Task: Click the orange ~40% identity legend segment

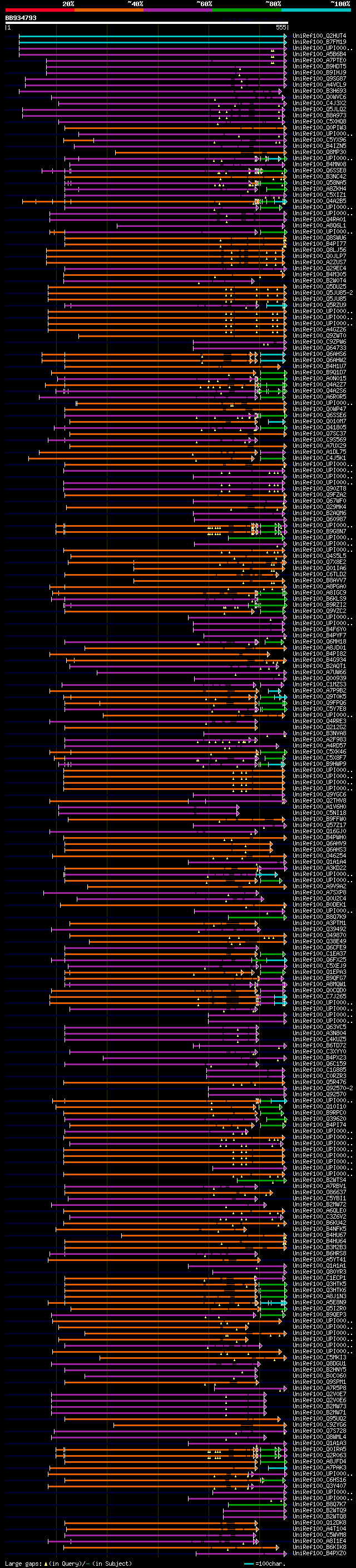Action: [109, 10]
